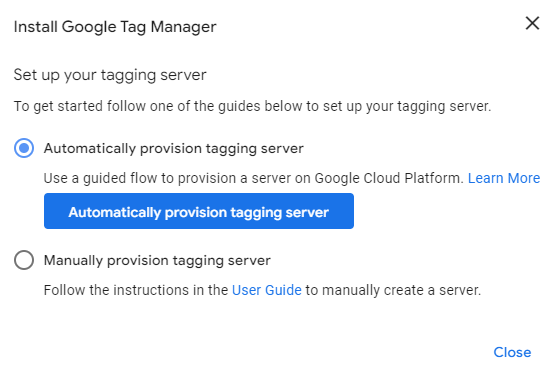
Task: Click the 'Install Google Tag Manager' dialog title
Action: click(x=115, y=27)
